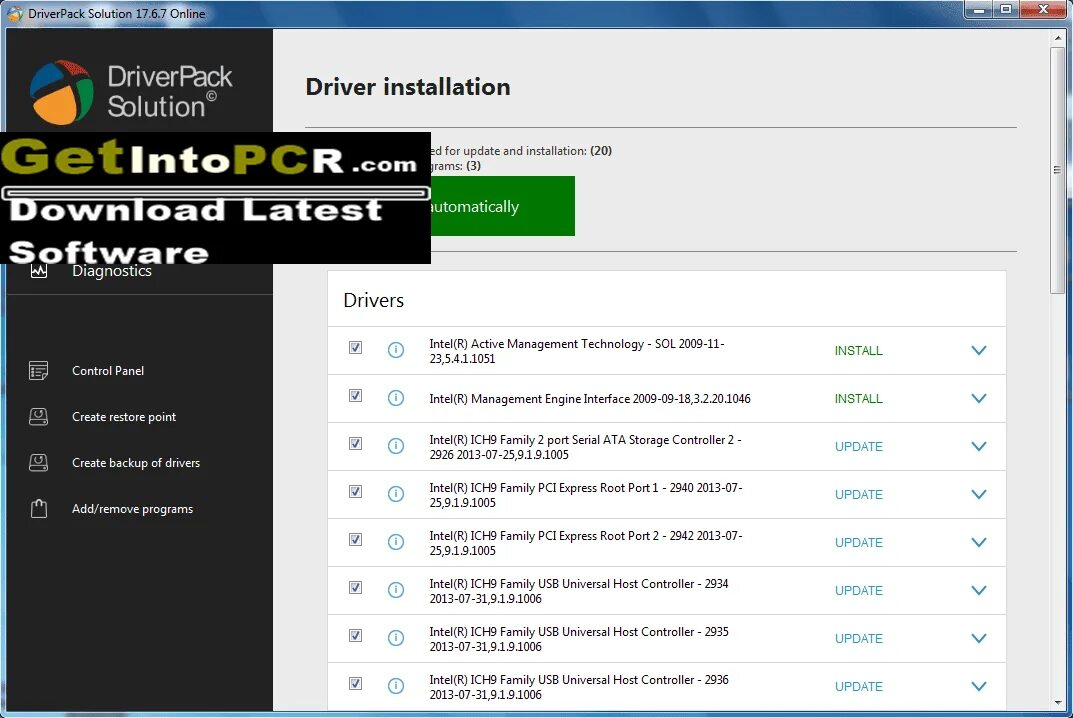Click INSTALL for Management Engine Interface

click(859, 398)
